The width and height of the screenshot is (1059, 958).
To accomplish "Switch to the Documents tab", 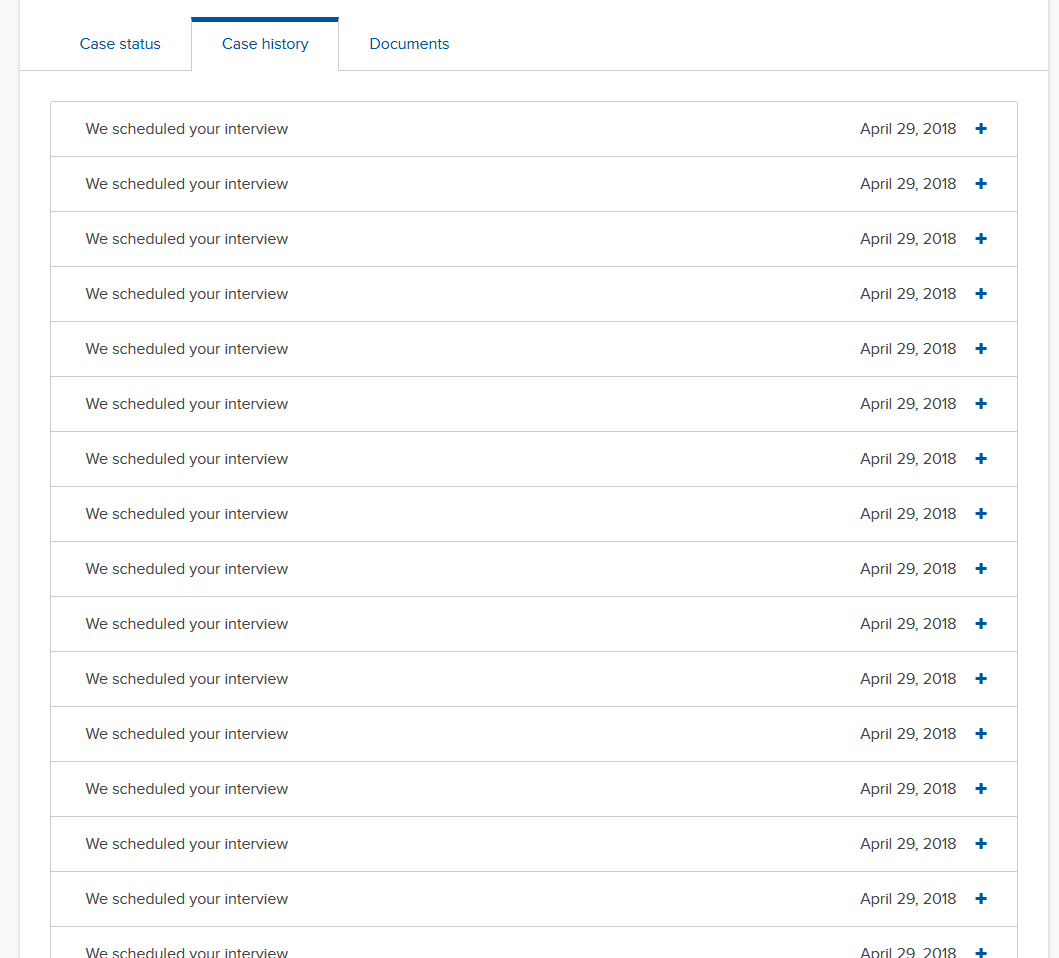I will pyautogui.click(x=409, y=44).
